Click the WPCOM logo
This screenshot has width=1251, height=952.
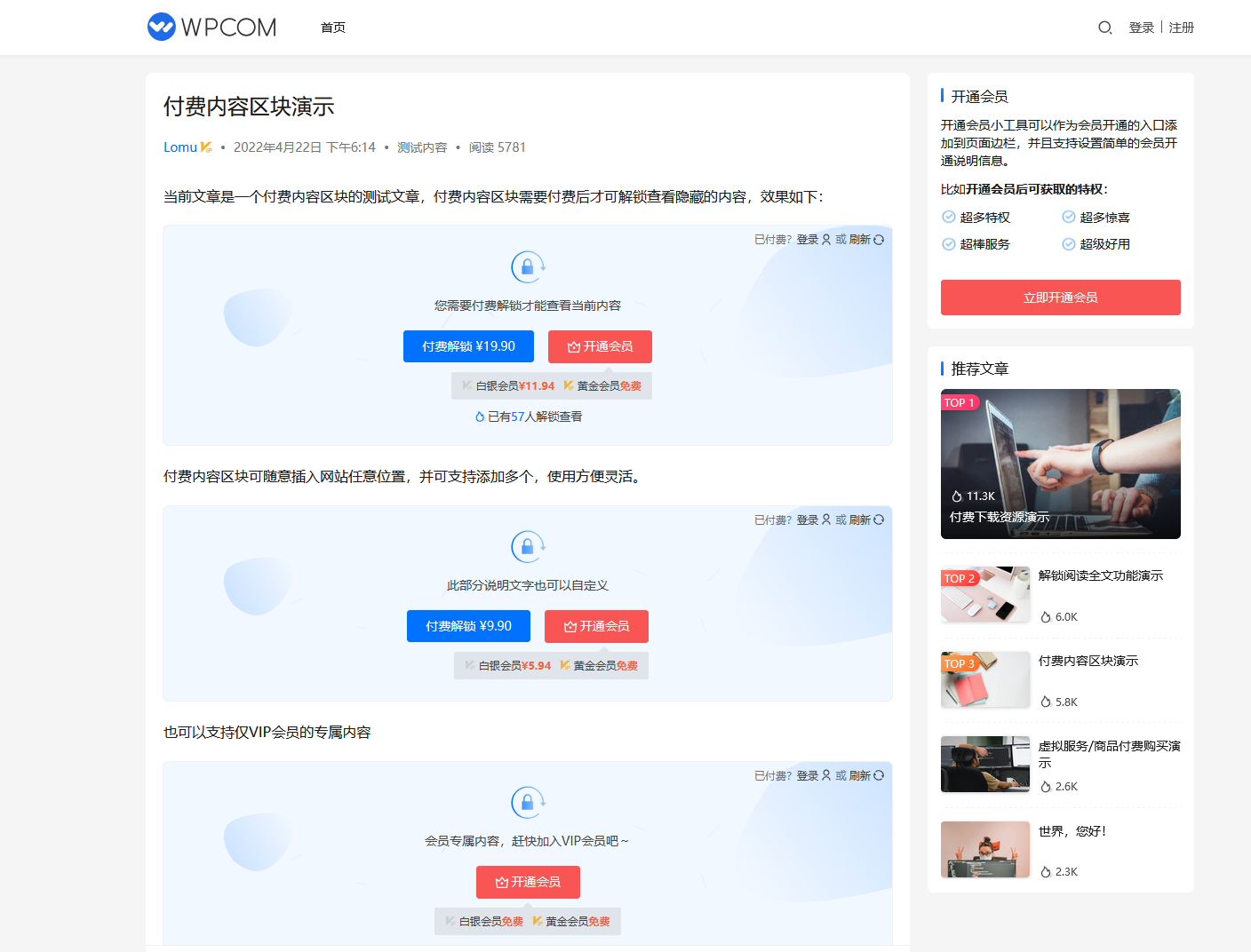(211, 28)
